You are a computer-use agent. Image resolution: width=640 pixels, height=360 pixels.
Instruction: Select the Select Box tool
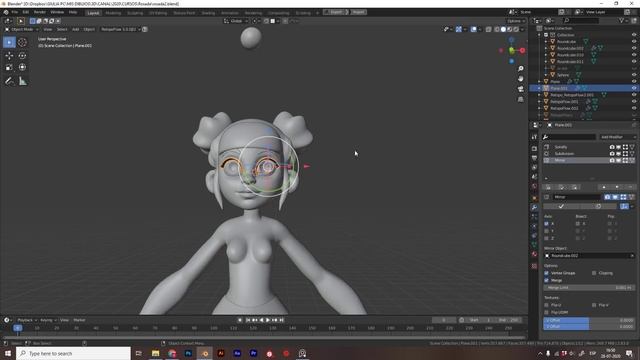click(x=9, y=42)
